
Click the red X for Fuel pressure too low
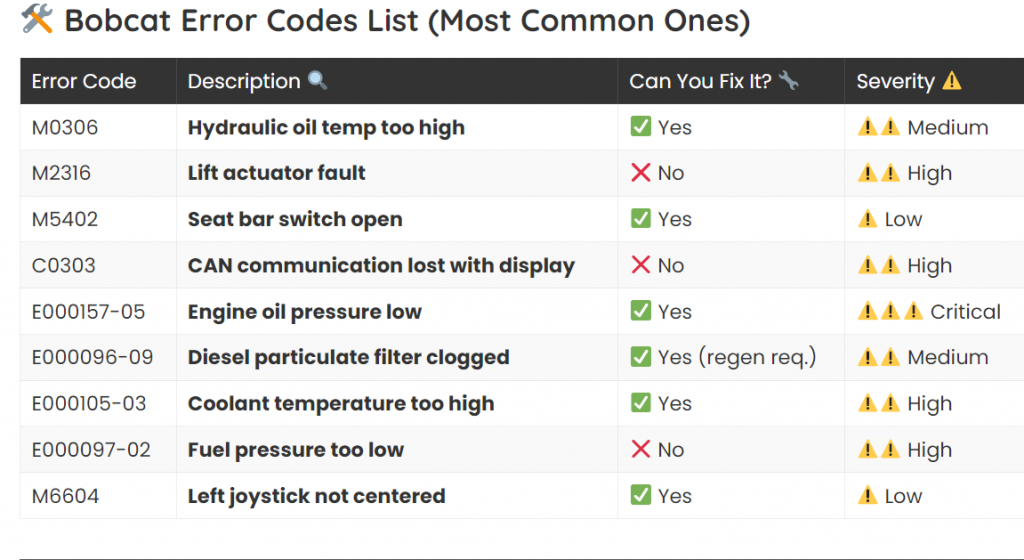coord(641,450)
